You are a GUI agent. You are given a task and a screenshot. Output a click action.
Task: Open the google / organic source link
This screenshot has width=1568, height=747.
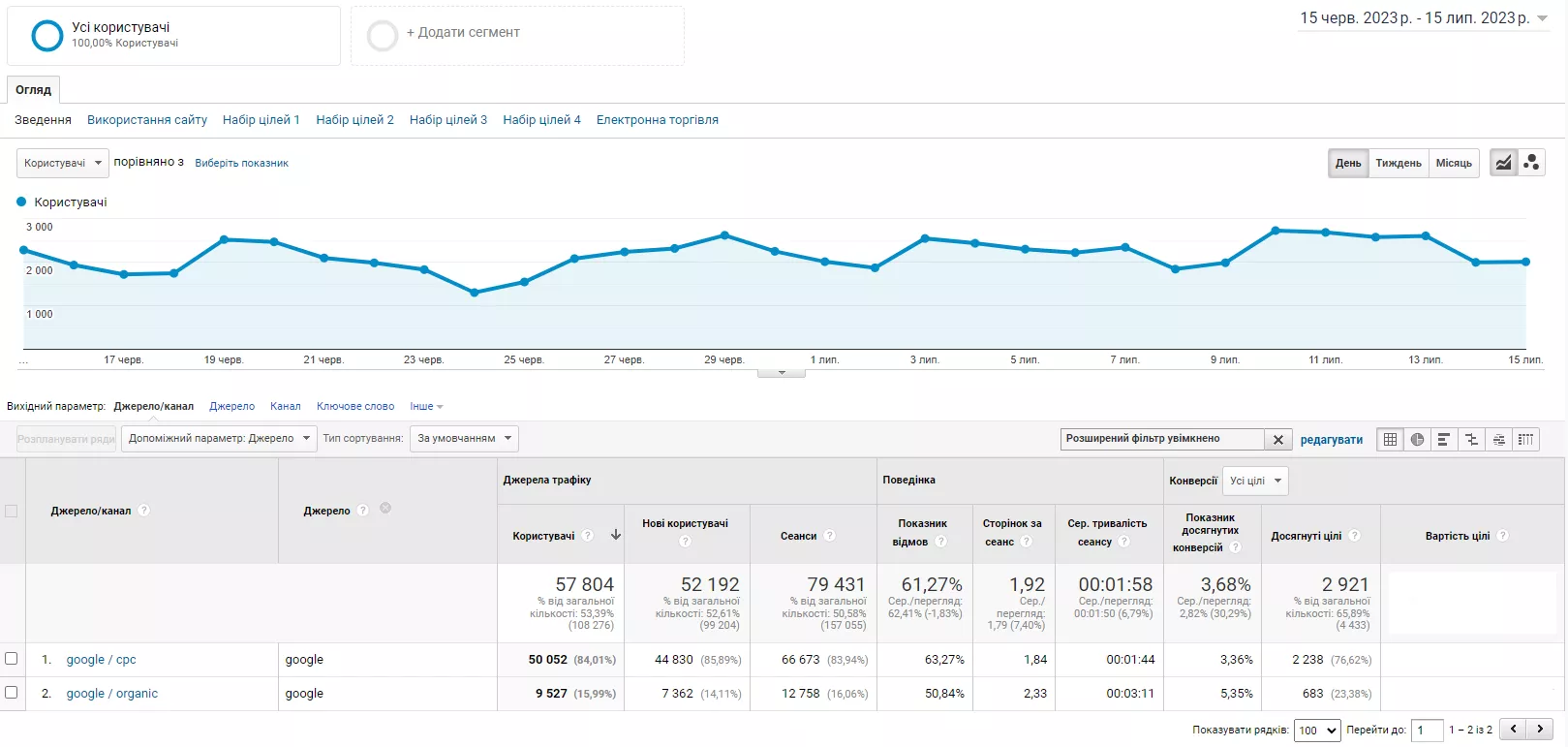coord(111,694)
